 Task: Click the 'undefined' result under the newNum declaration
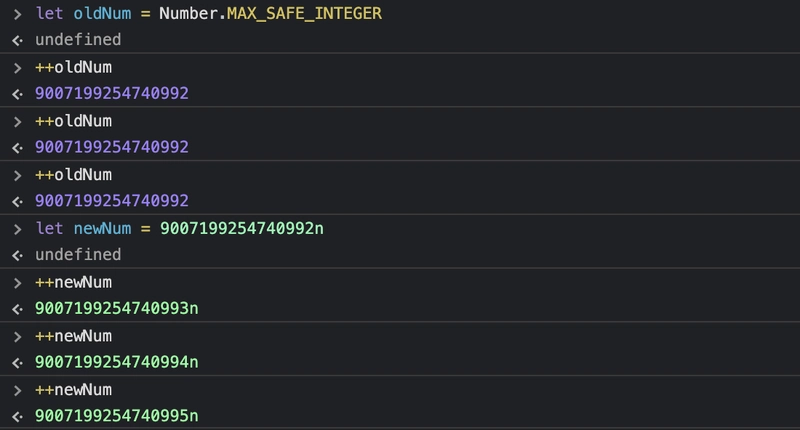coord(78,255)
